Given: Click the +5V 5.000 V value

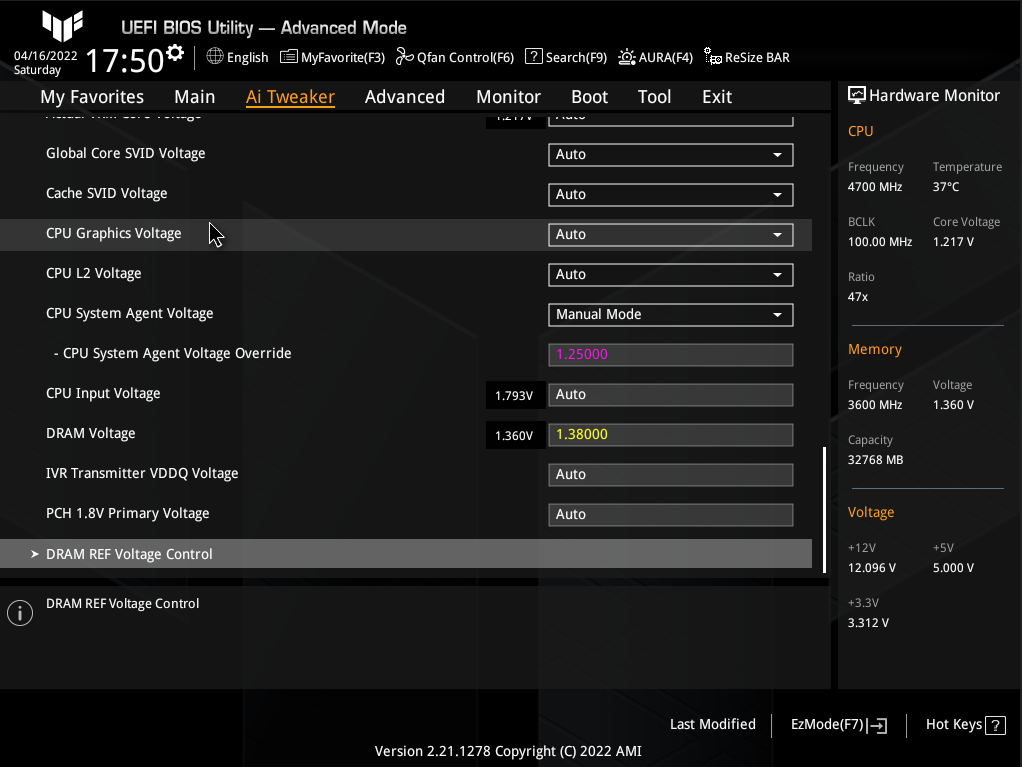Looking at the screenshot, I should [x=953, y=568].
